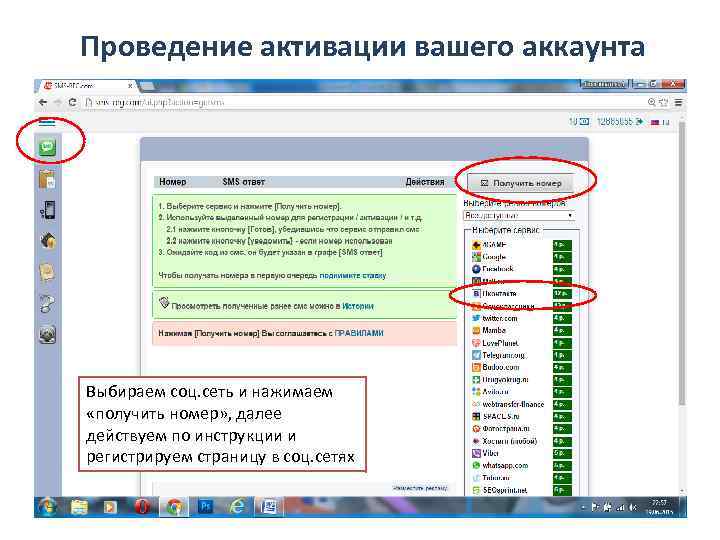This screenshot has width=720, height=540.
Task: Click the wallet-and-coins sidebar icon
Action: tap(48, 241)
